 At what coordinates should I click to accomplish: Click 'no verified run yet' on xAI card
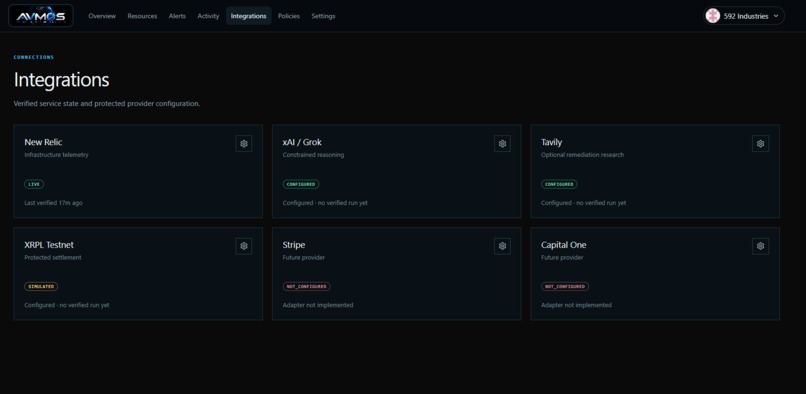click(x=342, y=203)
